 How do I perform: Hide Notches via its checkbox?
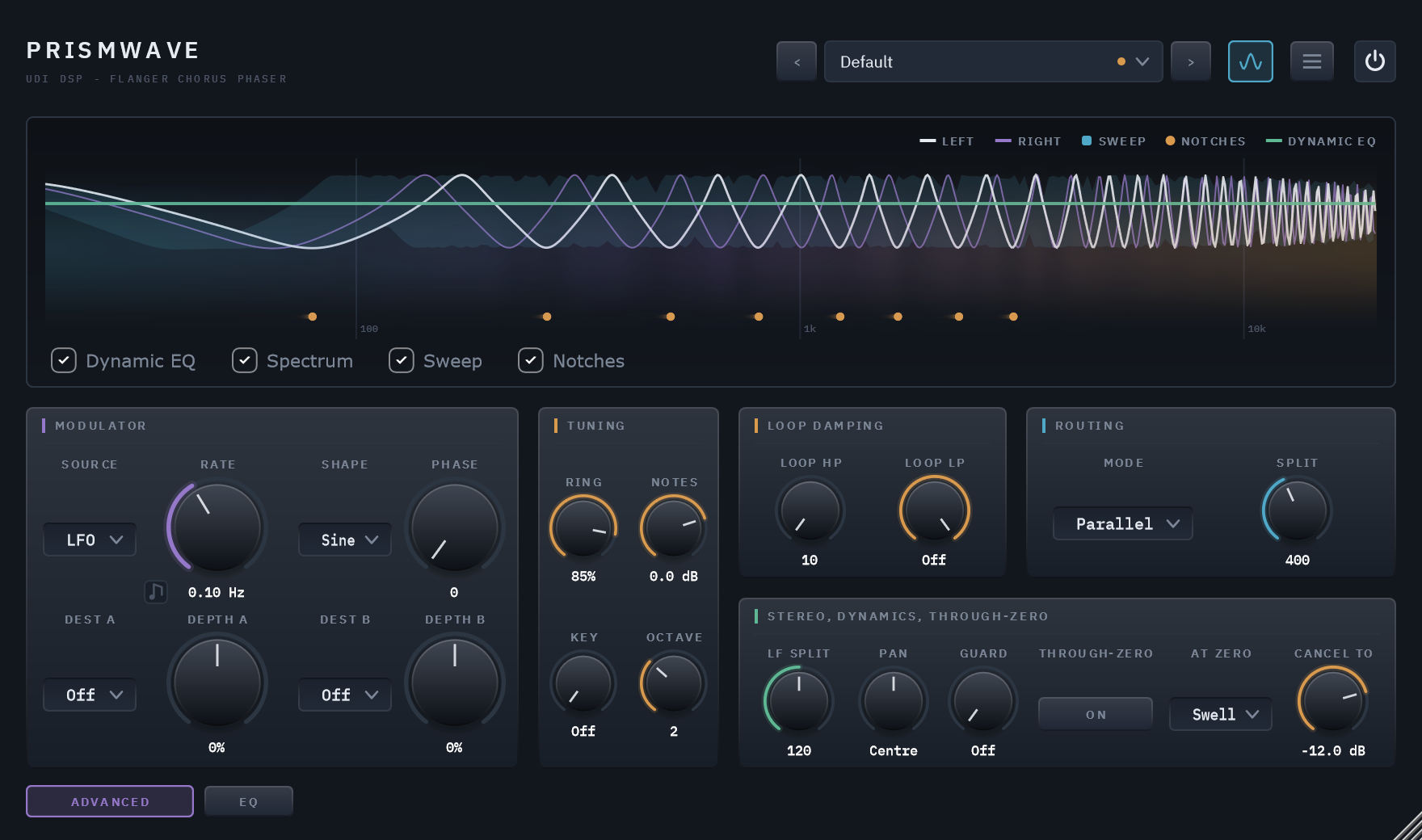coord(531,360)
